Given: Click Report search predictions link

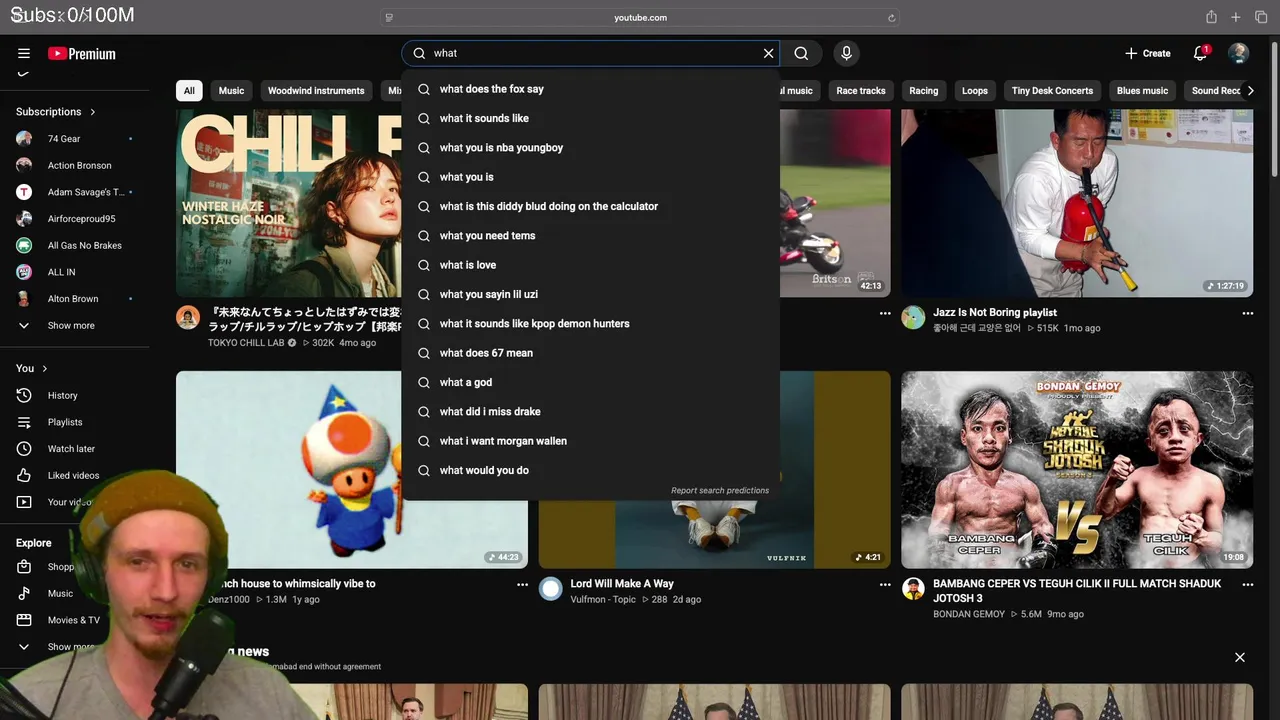Looking at the screenshot, I should pos(720,491).
